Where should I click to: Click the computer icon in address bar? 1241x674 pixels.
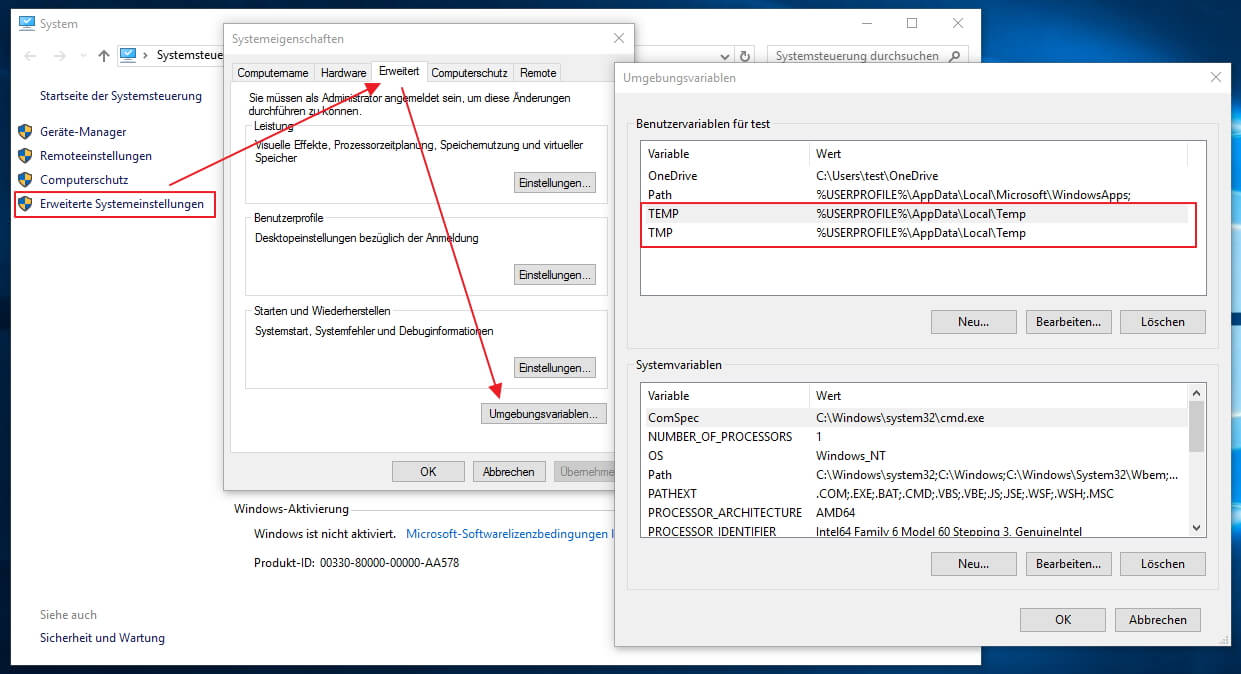click(x=128, y=55)
